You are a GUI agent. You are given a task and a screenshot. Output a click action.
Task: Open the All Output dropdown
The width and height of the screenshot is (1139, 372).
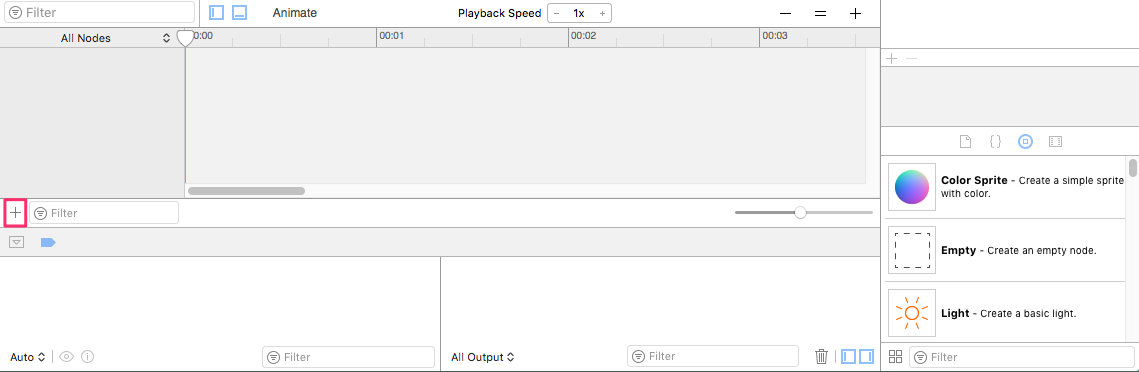click(x=483, y=357)
